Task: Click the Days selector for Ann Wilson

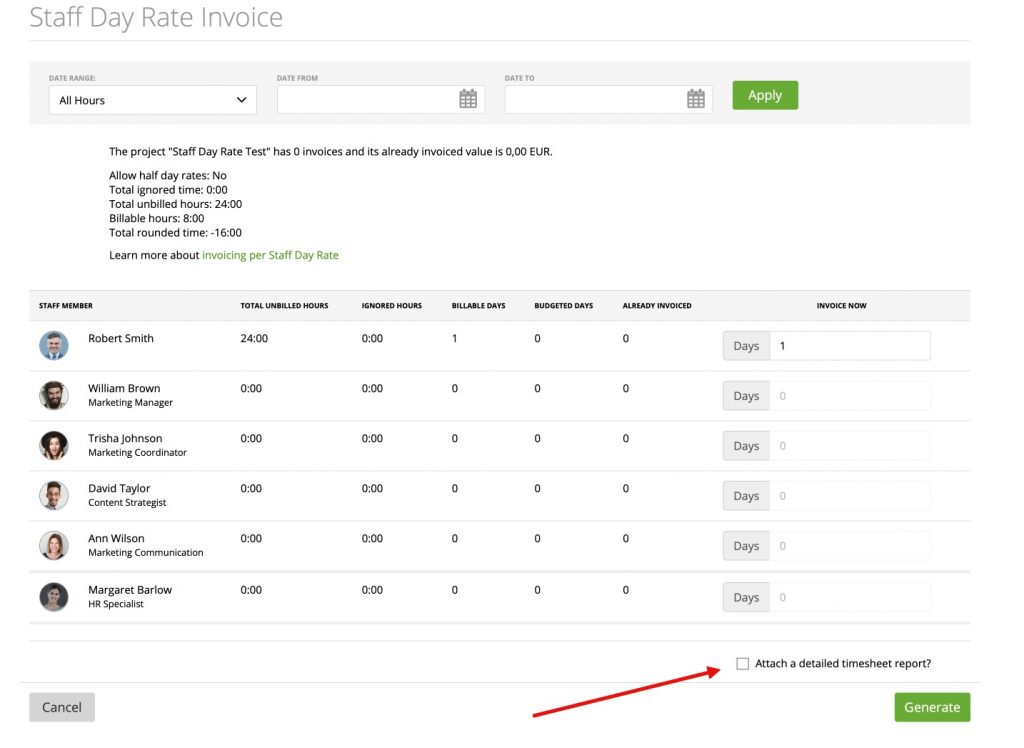Action: click(745, 545)
